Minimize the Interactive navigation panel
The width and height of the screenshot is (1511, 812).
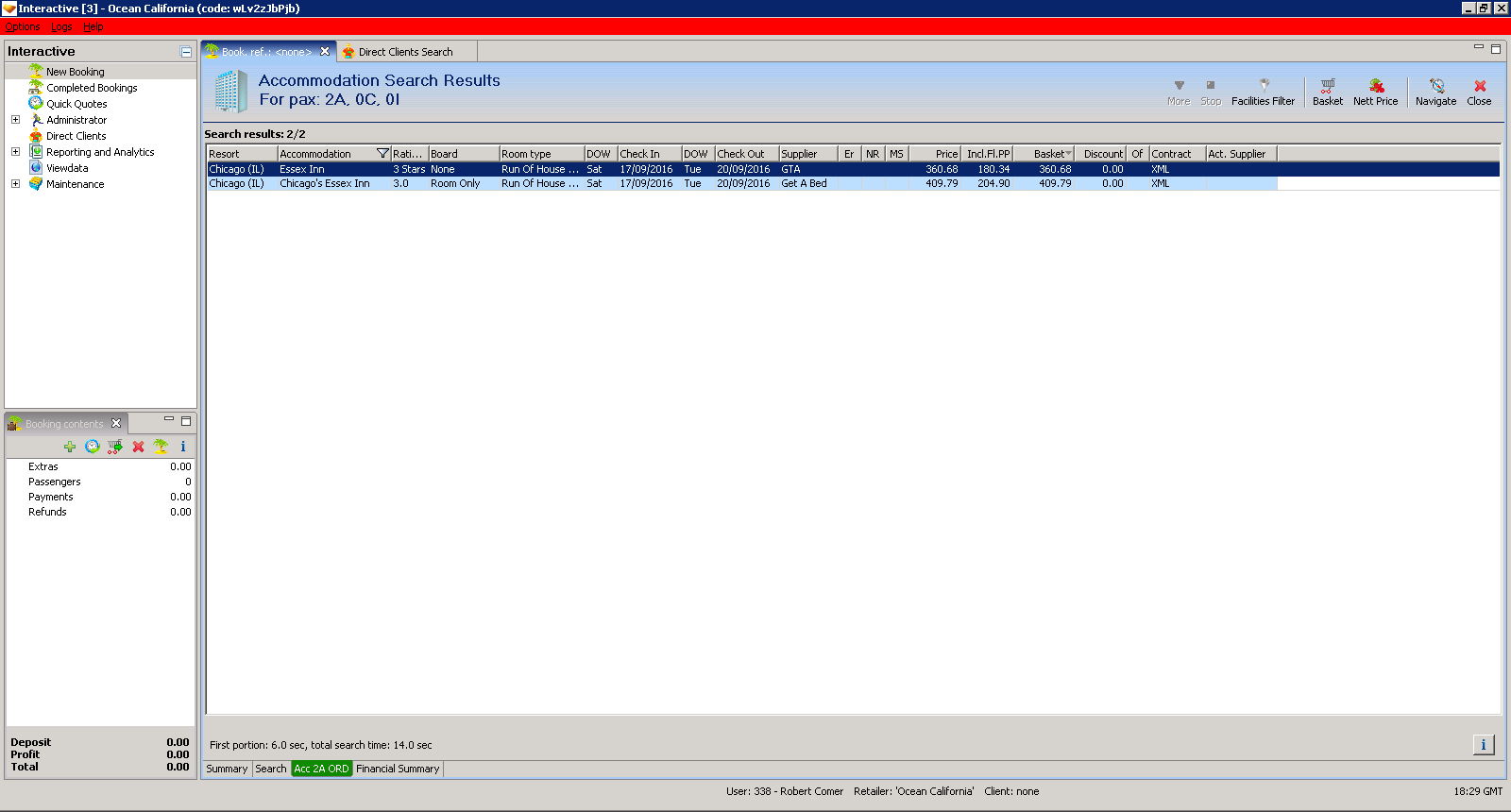pos(186,52)
